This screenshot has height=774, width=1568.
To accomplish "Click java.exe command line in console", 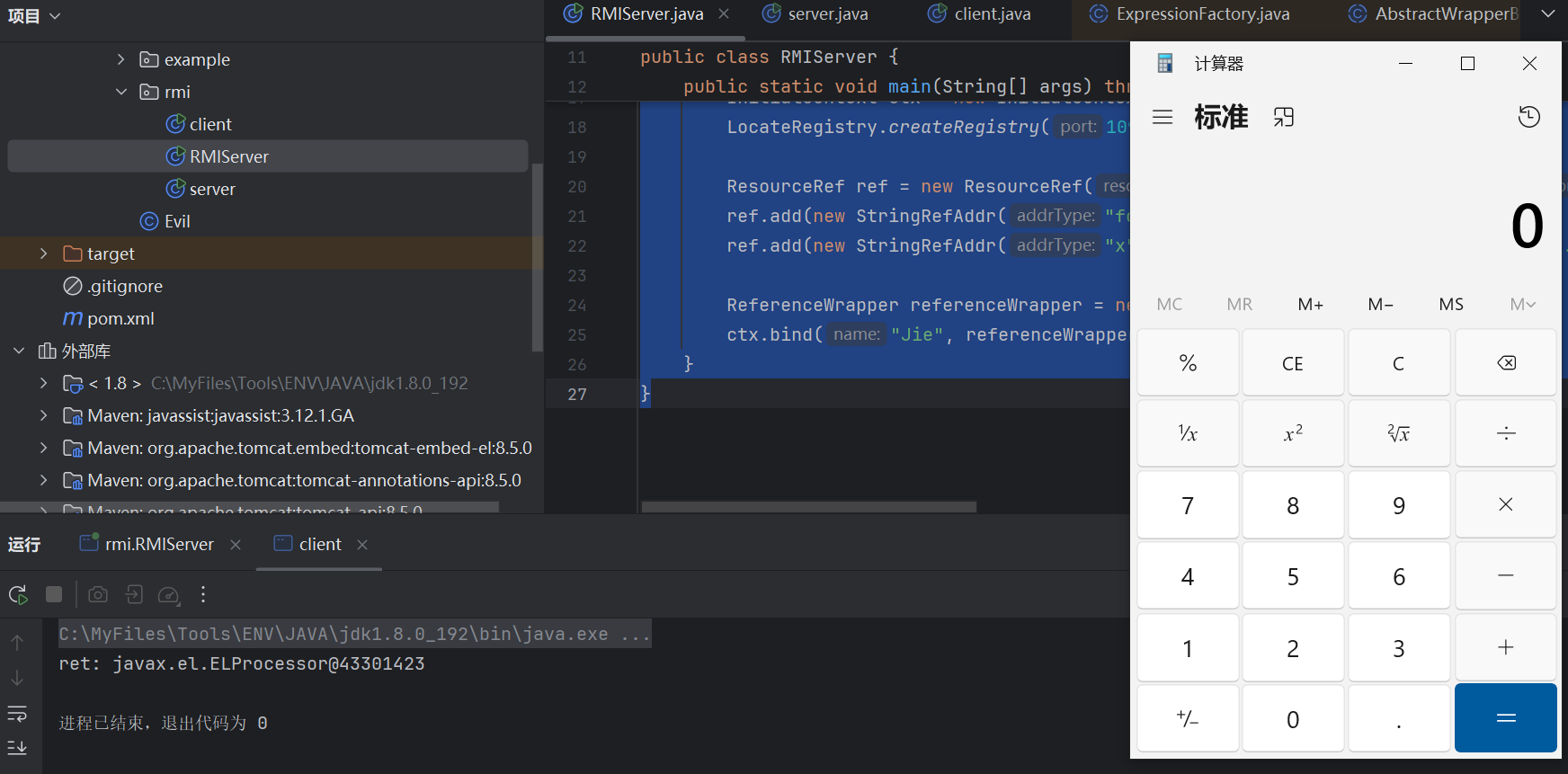I will pyautogui.click(x=354, y=634).
